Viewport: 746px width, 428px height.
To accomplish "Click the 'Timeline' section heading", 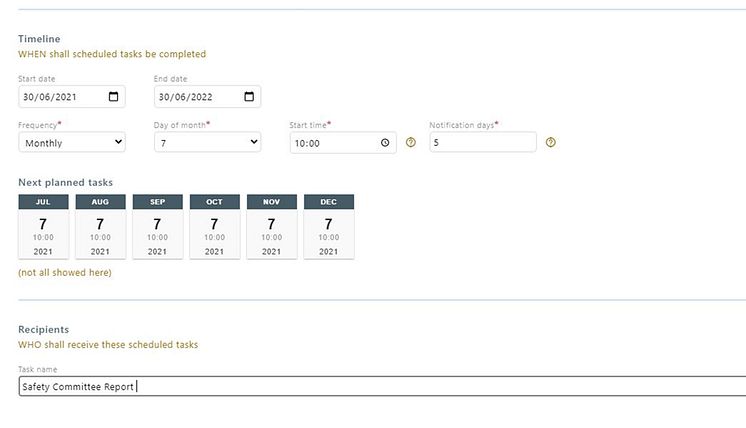I will 39,39.
